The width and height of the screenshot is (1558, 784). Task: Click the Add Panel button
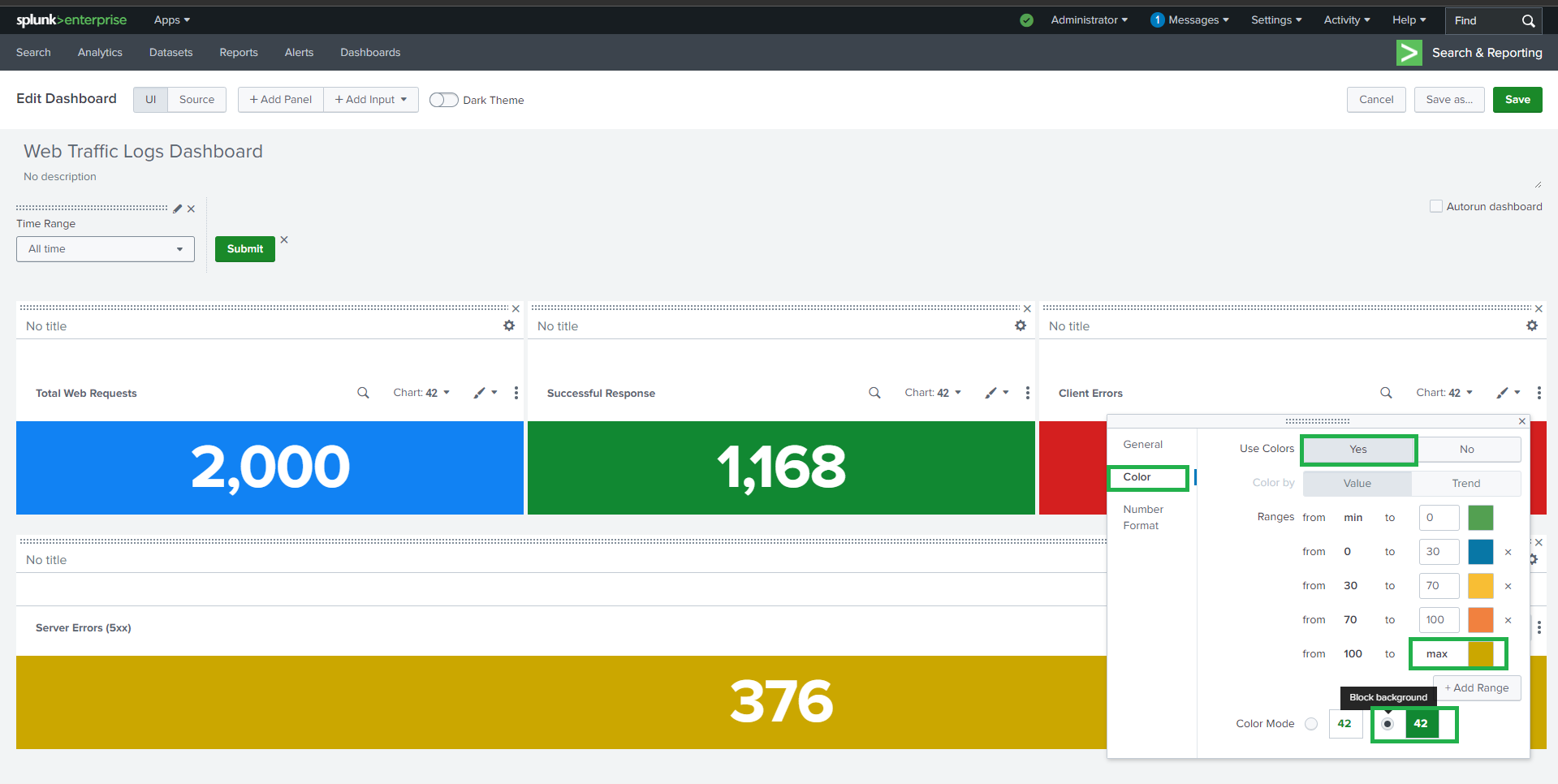(x=281, y=100)
